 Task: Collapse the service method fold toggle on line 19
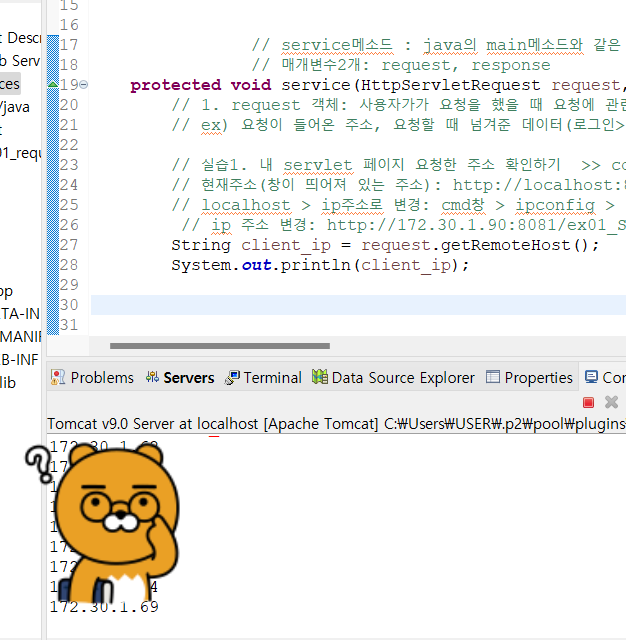(84, 84)
